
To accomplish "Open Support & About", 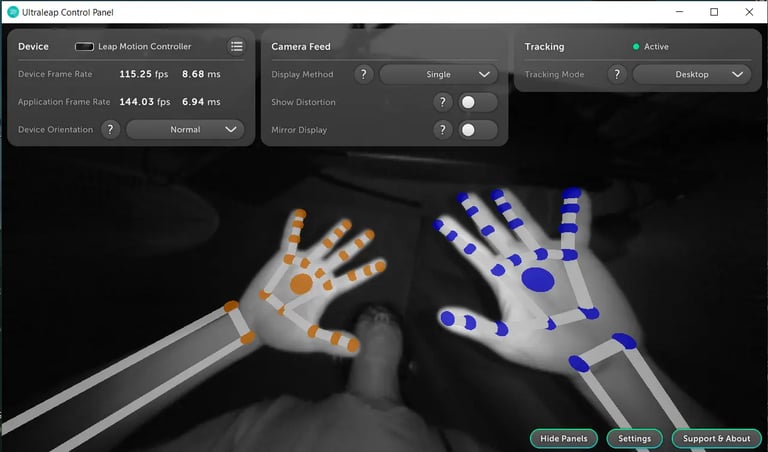I will coord(716,438).
